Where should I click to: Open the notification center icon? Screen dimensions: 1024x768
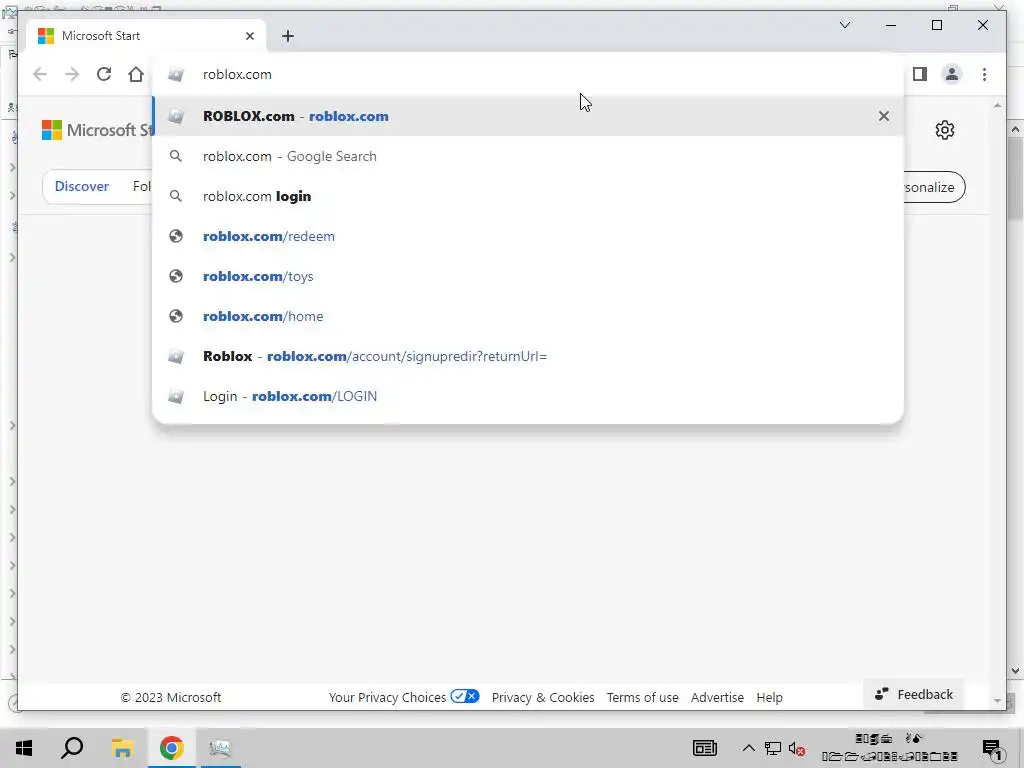[992, 750]
